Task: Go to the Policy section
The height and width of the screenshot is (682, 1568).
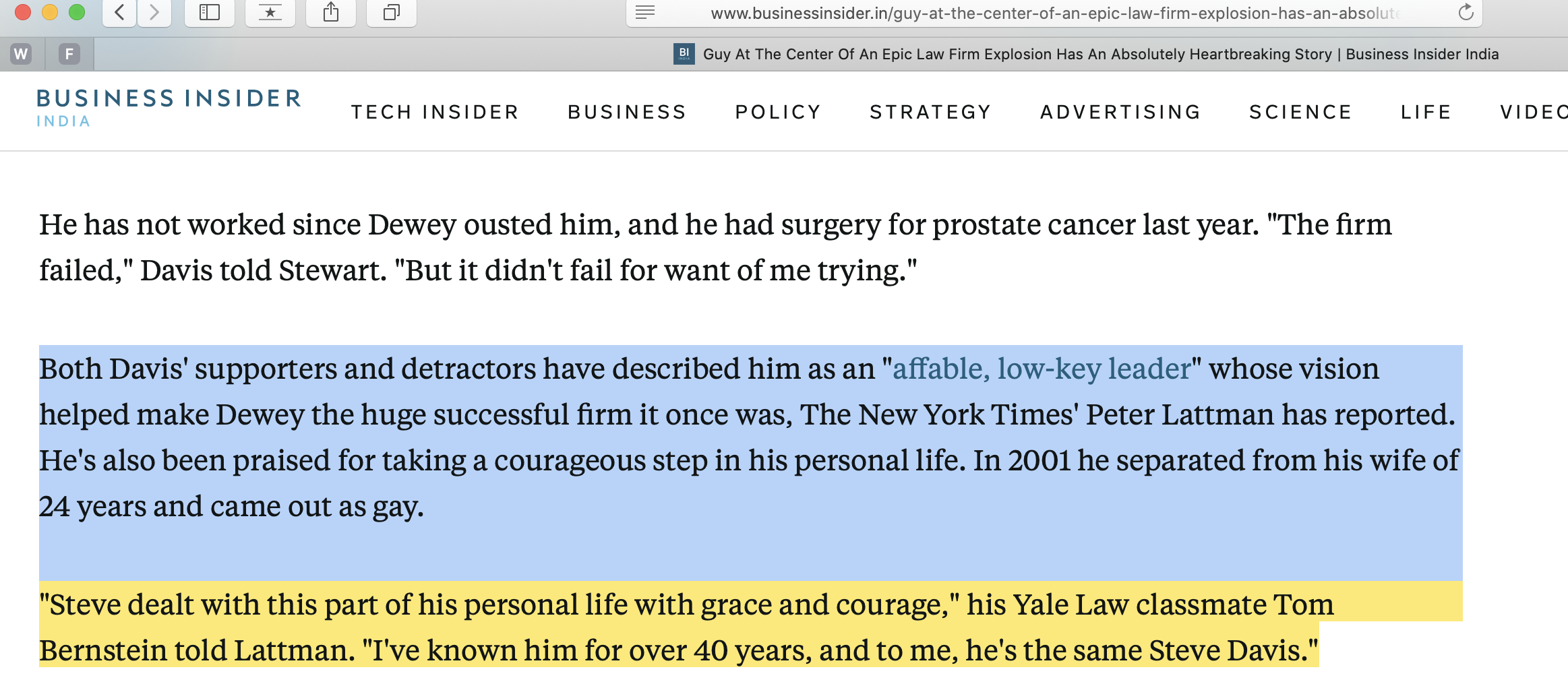Action: (778, 112)
